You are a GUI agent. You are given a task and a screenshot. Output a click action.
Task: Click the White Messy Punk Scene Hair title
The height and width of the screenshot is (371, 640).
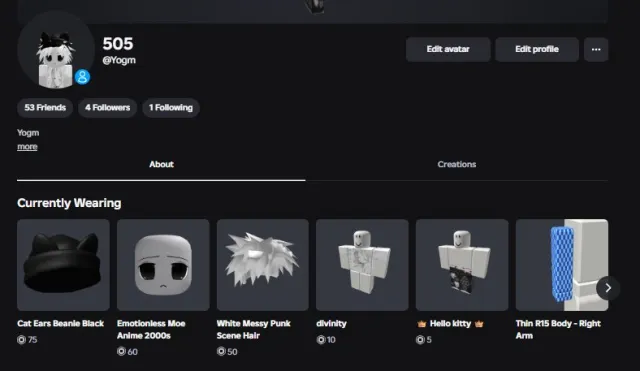point(253,329)
